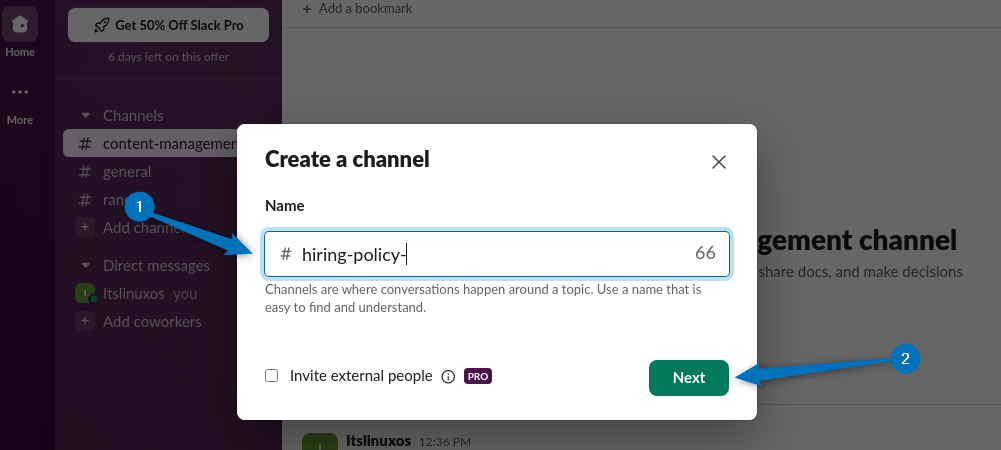Viewport: 1001px width, 450px height.
Task: Open the general channel
Action: 126,171
